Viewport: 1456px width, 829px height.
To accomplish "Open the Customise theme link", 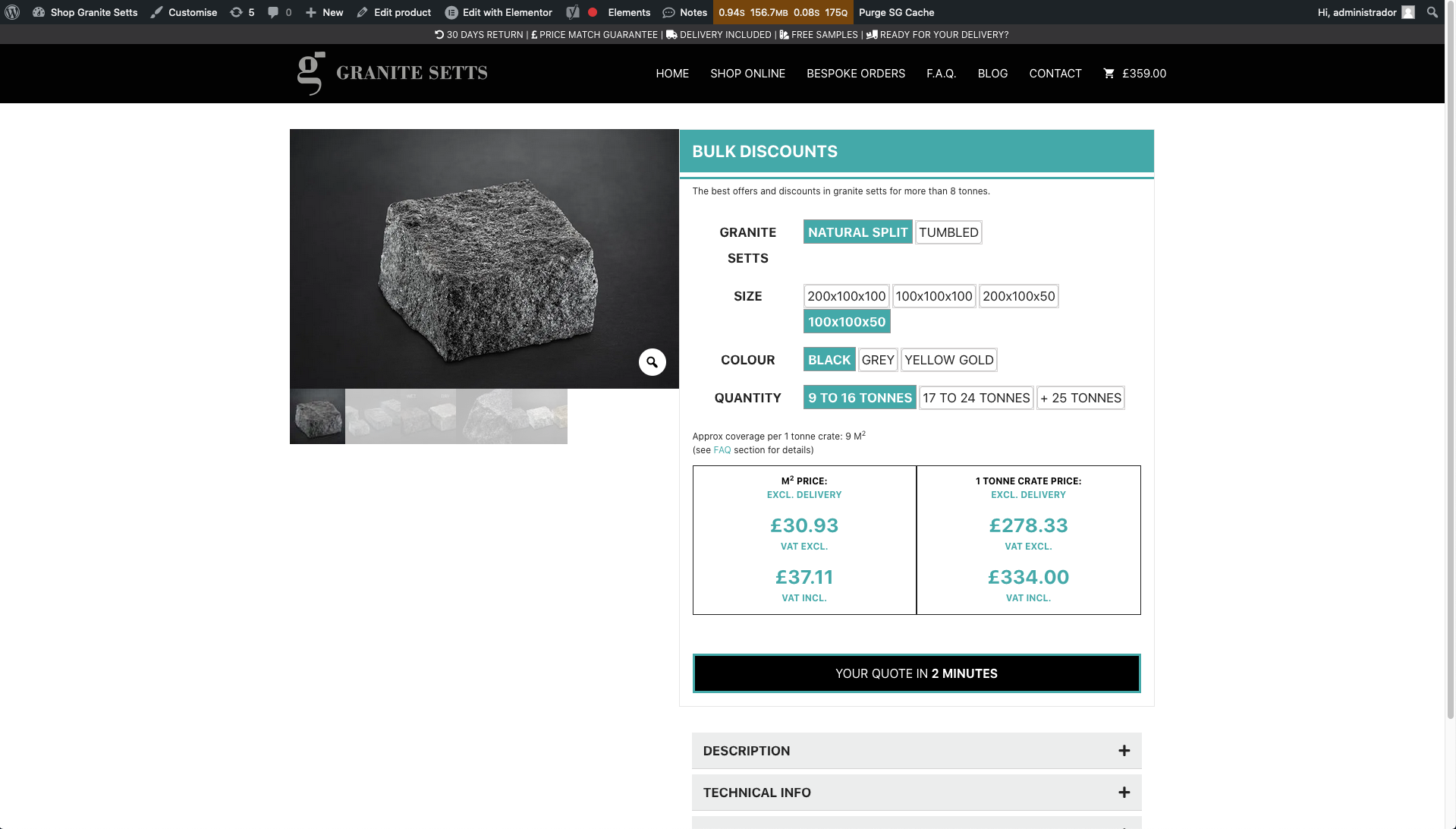I will pyautogui.click(x=184, y=12).
